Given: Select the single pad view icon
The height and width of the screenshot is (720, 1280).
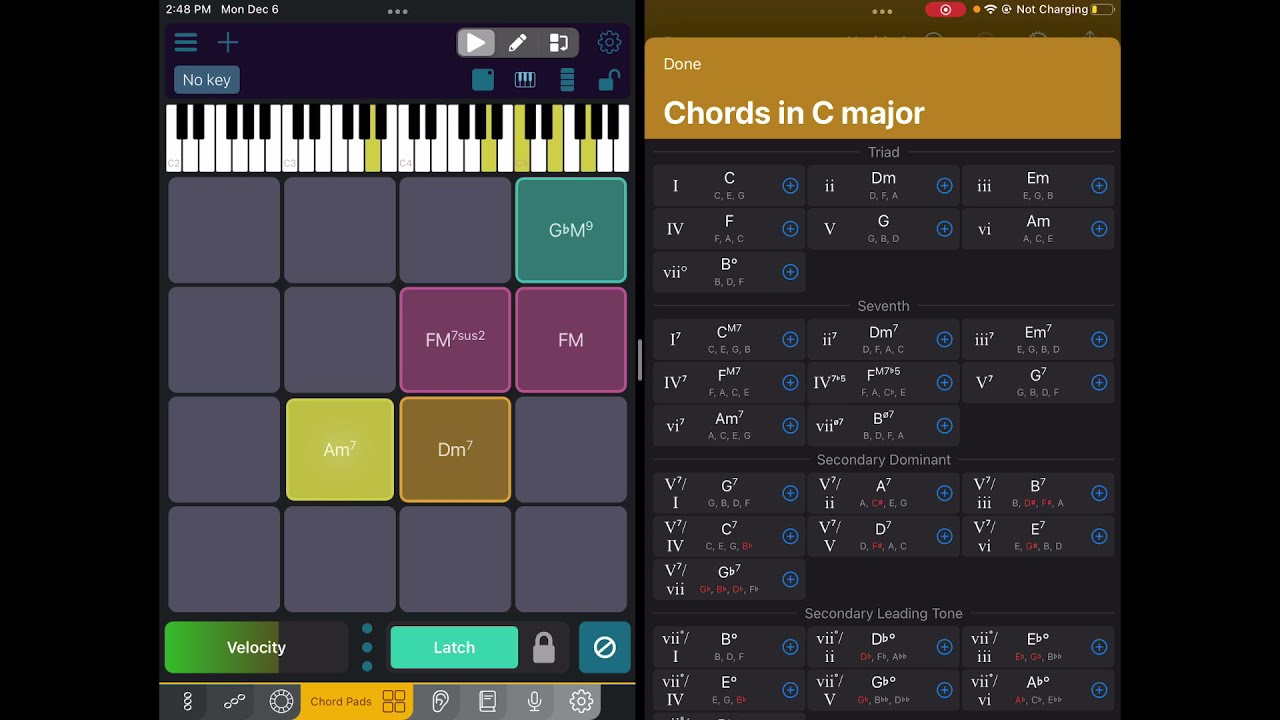Looking at the screenshot, I should [x=483, y=80].
